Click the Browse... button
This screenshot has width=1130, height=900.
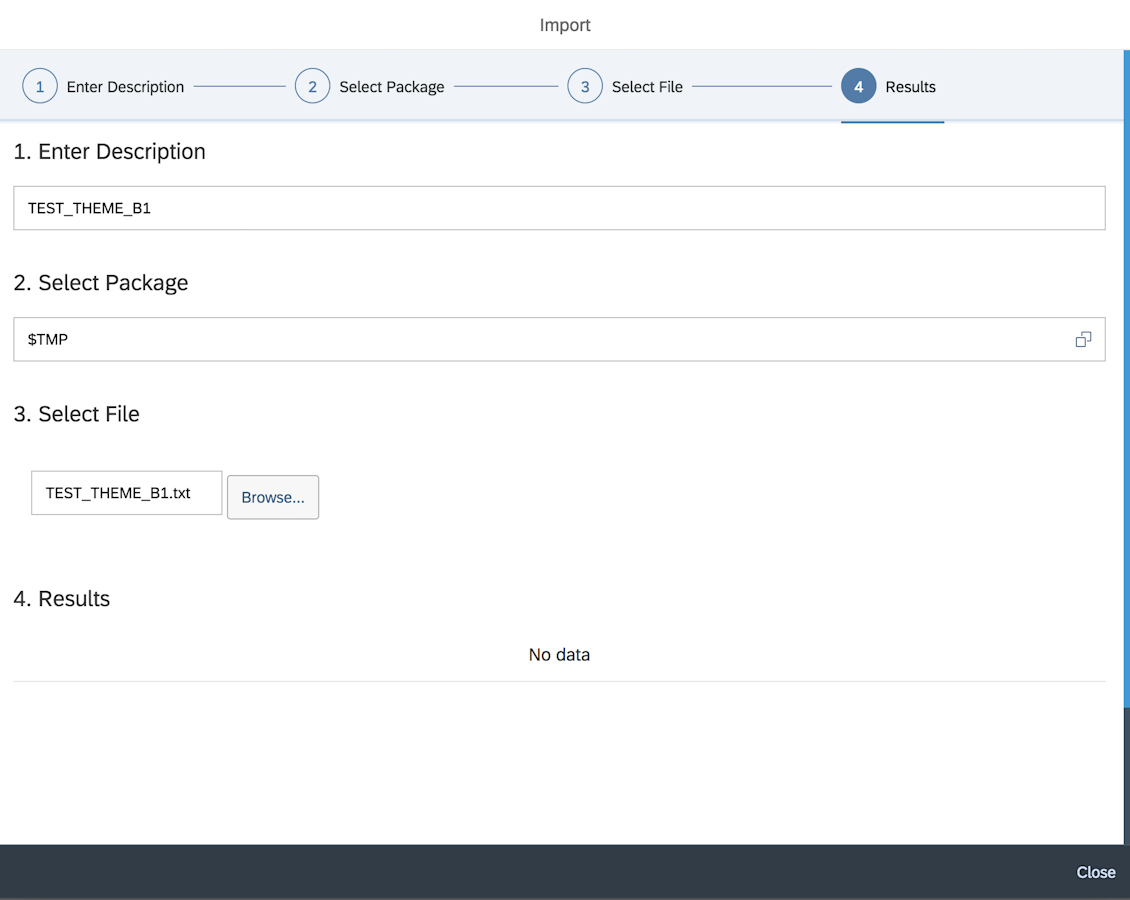(273, 497)
